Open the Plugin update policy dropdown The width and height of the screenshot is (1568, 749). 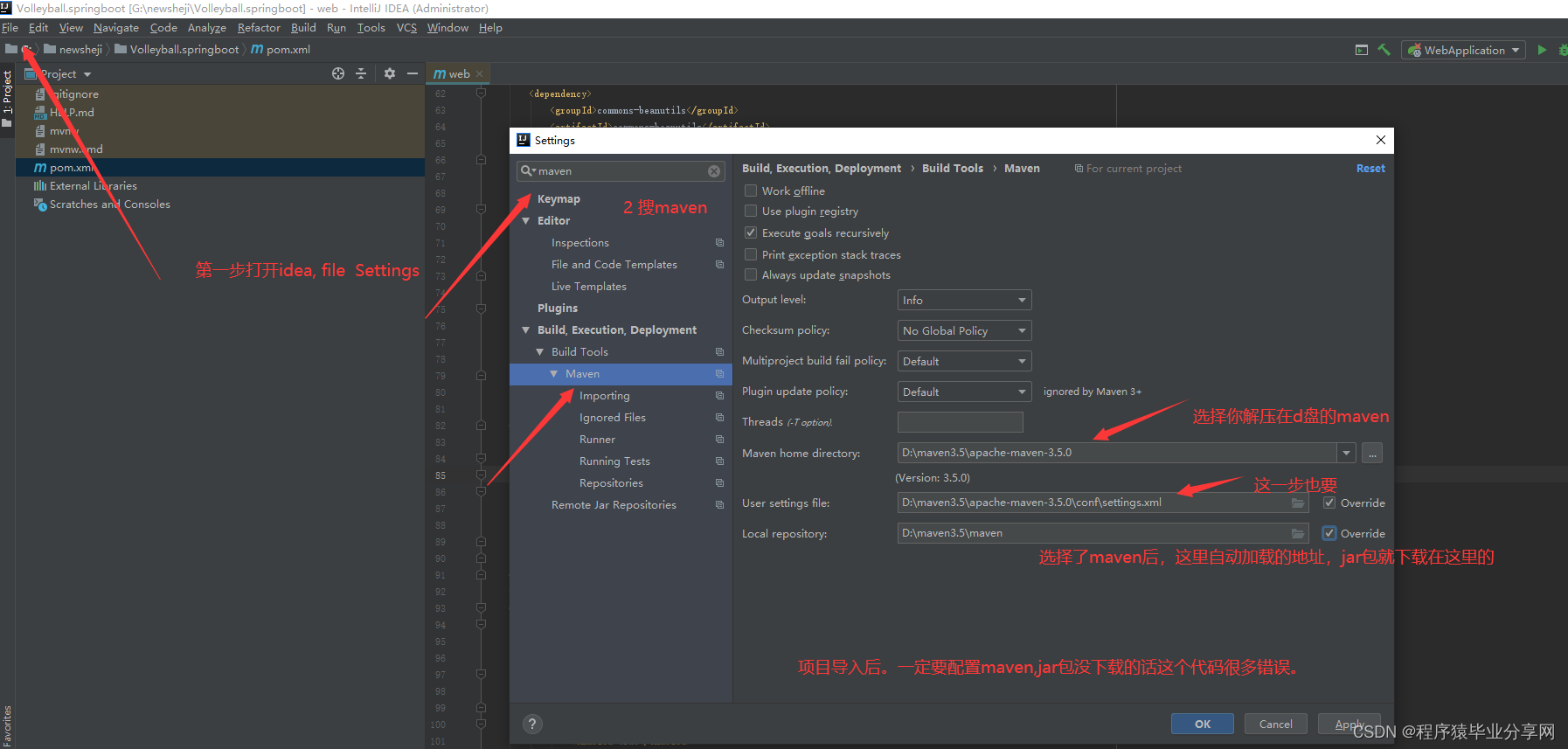(965, 392)
